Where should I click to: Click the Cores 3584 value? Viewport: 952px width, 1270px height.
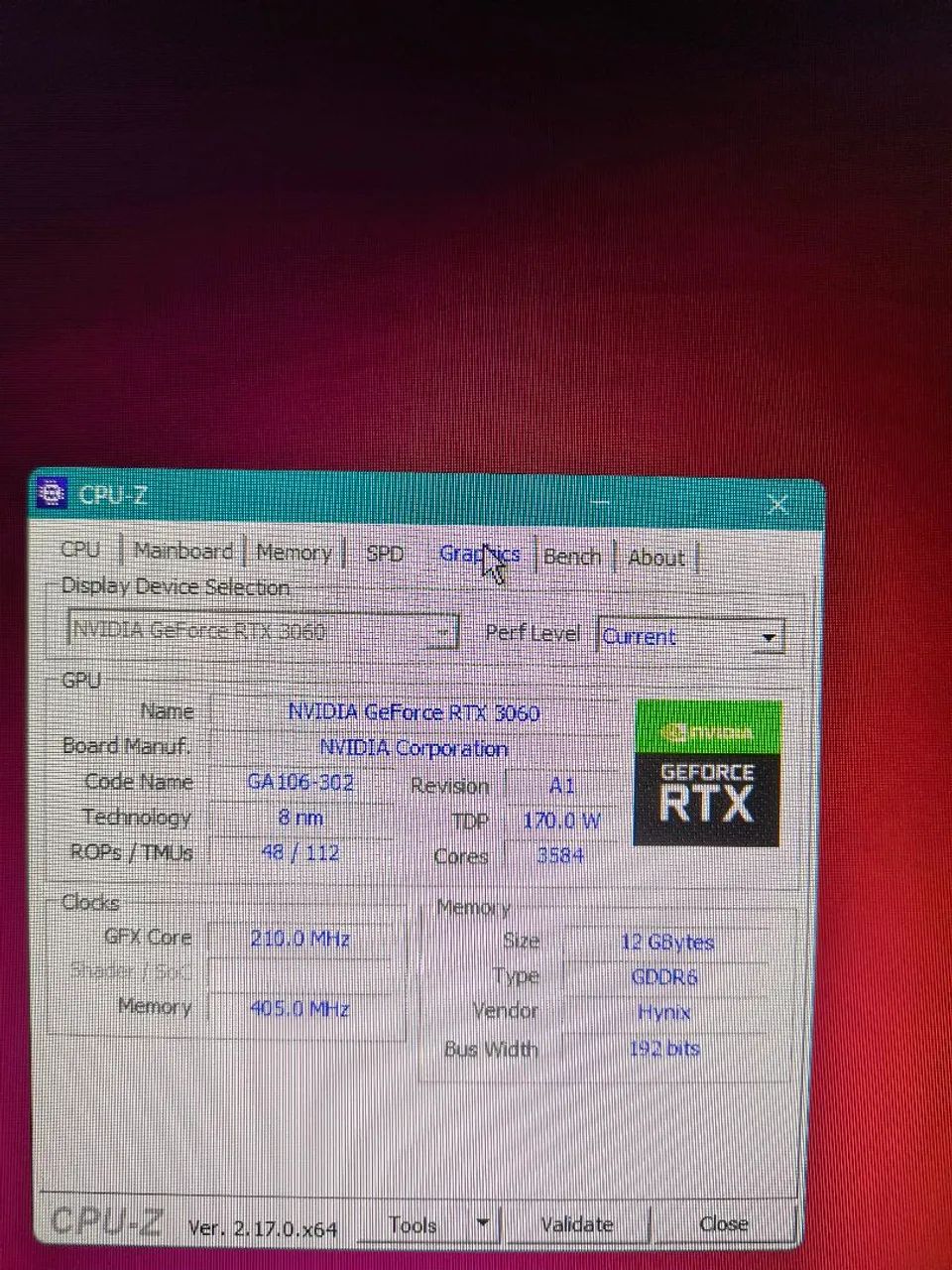coord(561,855)
